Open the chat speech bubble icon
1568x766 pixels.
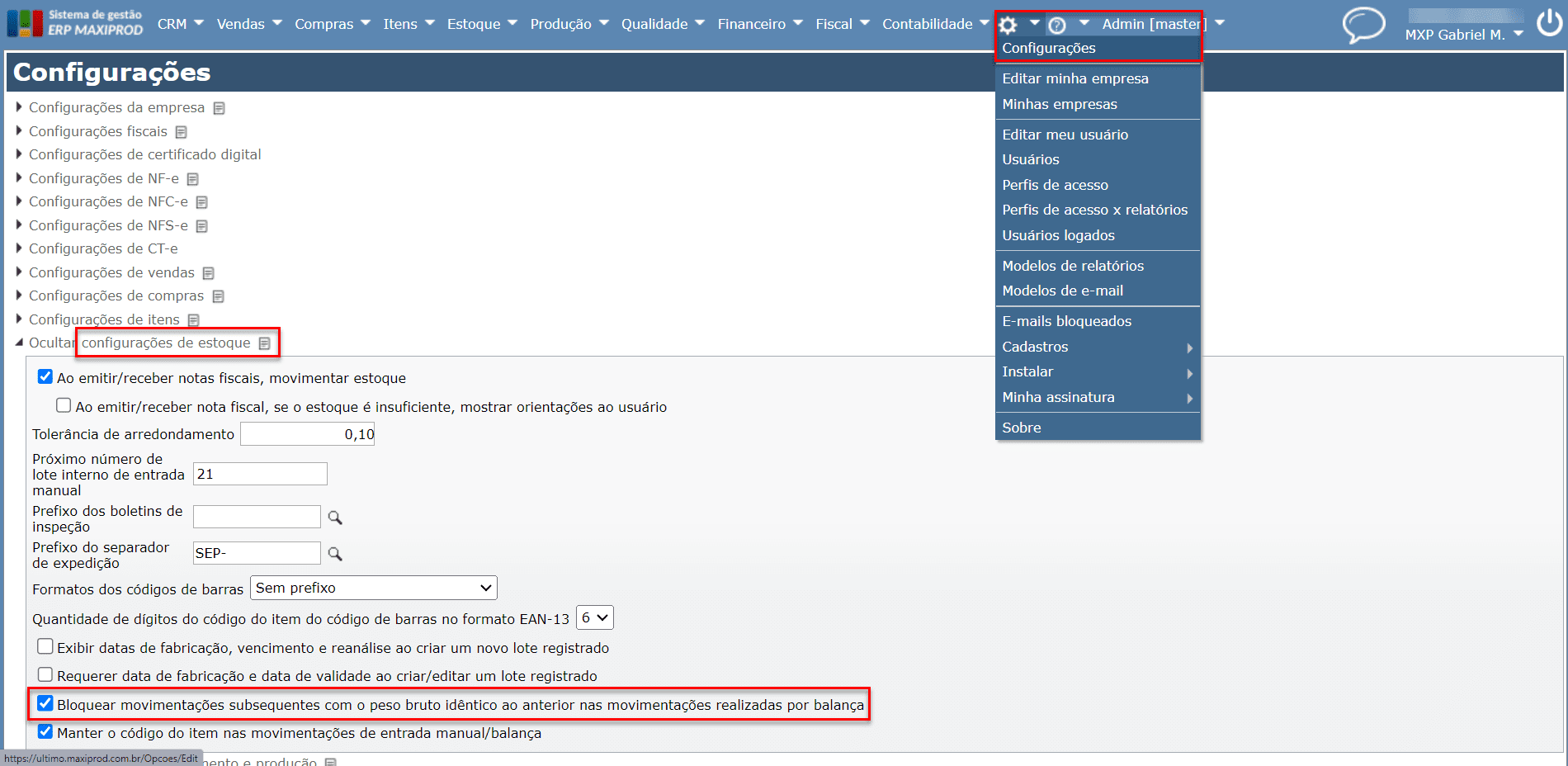click(1363, 25)
